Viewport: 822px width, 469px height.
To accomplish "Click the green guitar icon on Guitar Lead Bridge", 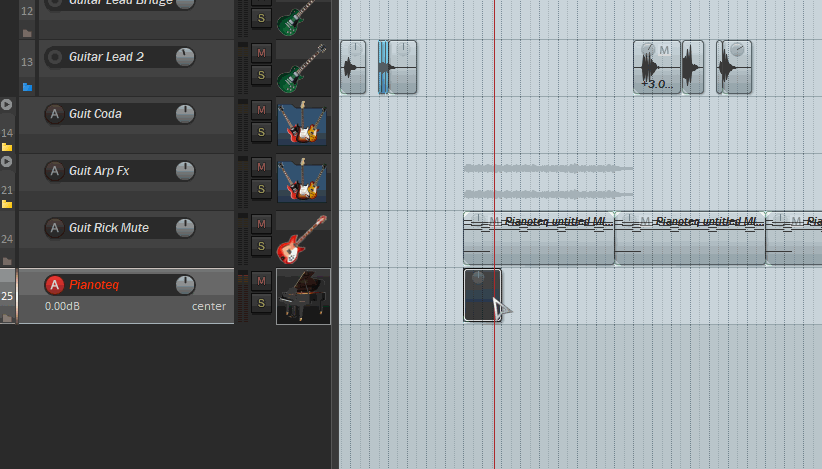I will 298,18.
